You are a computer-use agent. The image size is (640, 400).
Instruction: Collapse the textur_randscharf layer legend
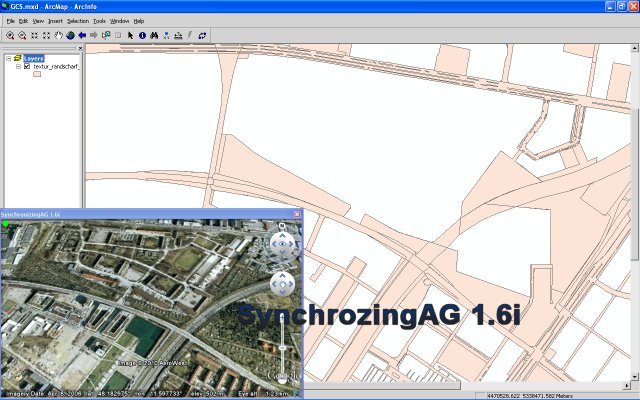[18, 66]
